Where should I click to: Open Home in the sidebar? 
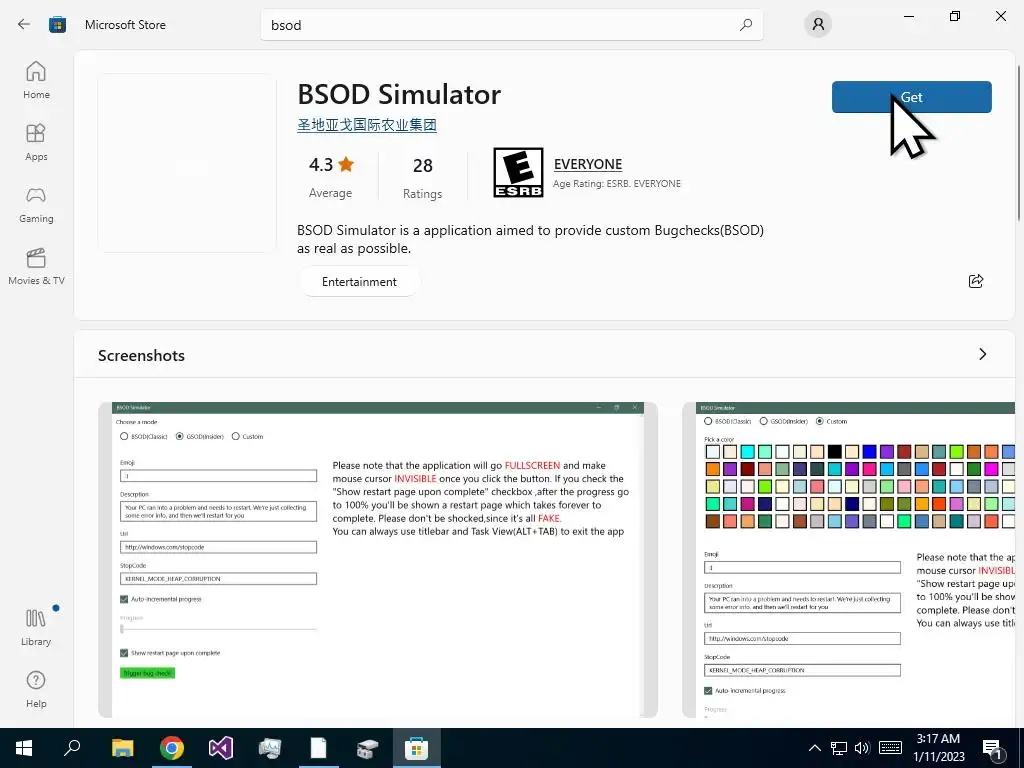tap(36, 80)
